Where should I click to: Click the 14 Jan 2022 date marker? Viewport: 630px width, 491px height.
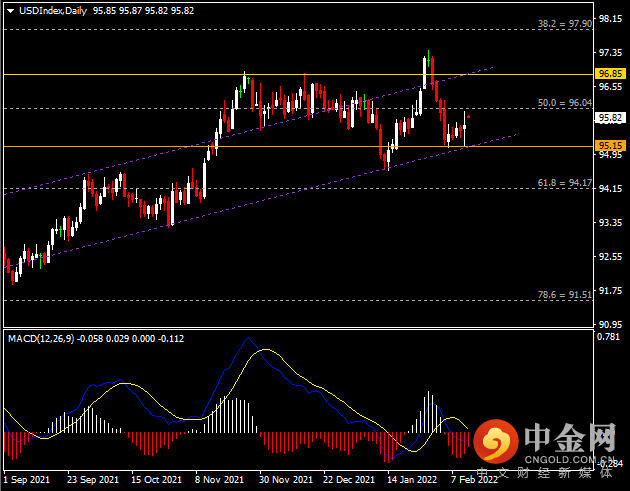[412, 479]
